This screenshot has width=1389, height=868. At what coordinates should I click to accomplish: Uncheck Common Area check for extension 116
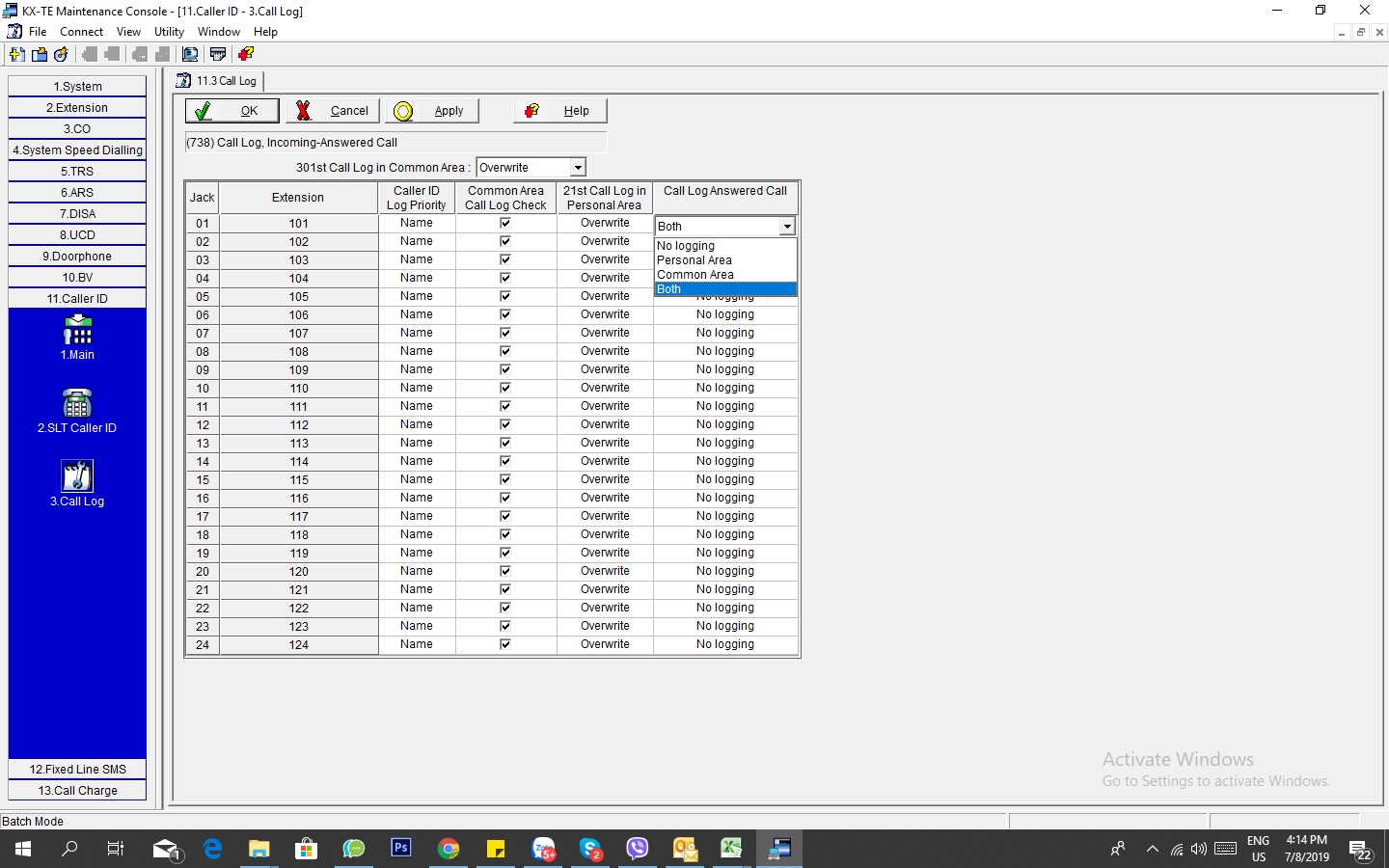pos(505,498)
